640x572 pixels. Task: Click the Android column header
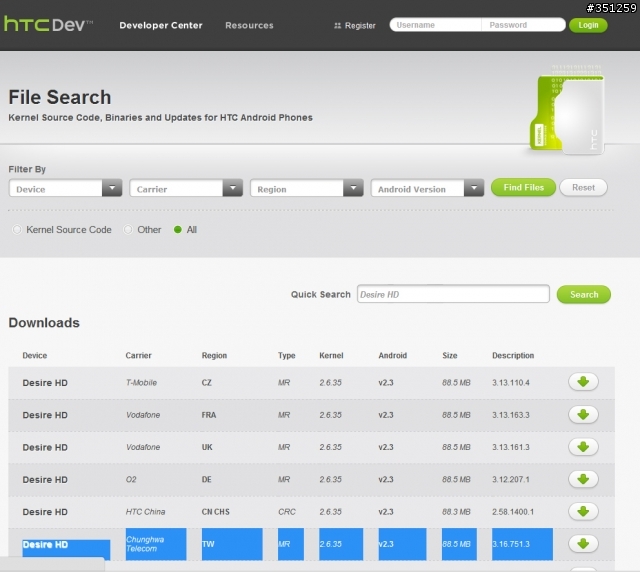pyautogui.click(x=393, y=355)
